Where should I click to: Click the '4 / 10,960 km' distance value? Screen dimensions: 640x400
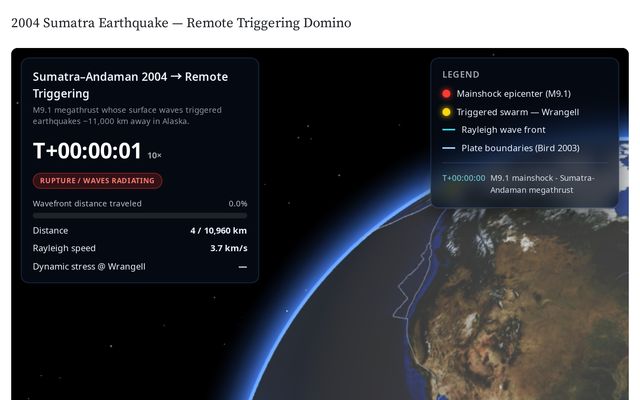tap(218, 231)
